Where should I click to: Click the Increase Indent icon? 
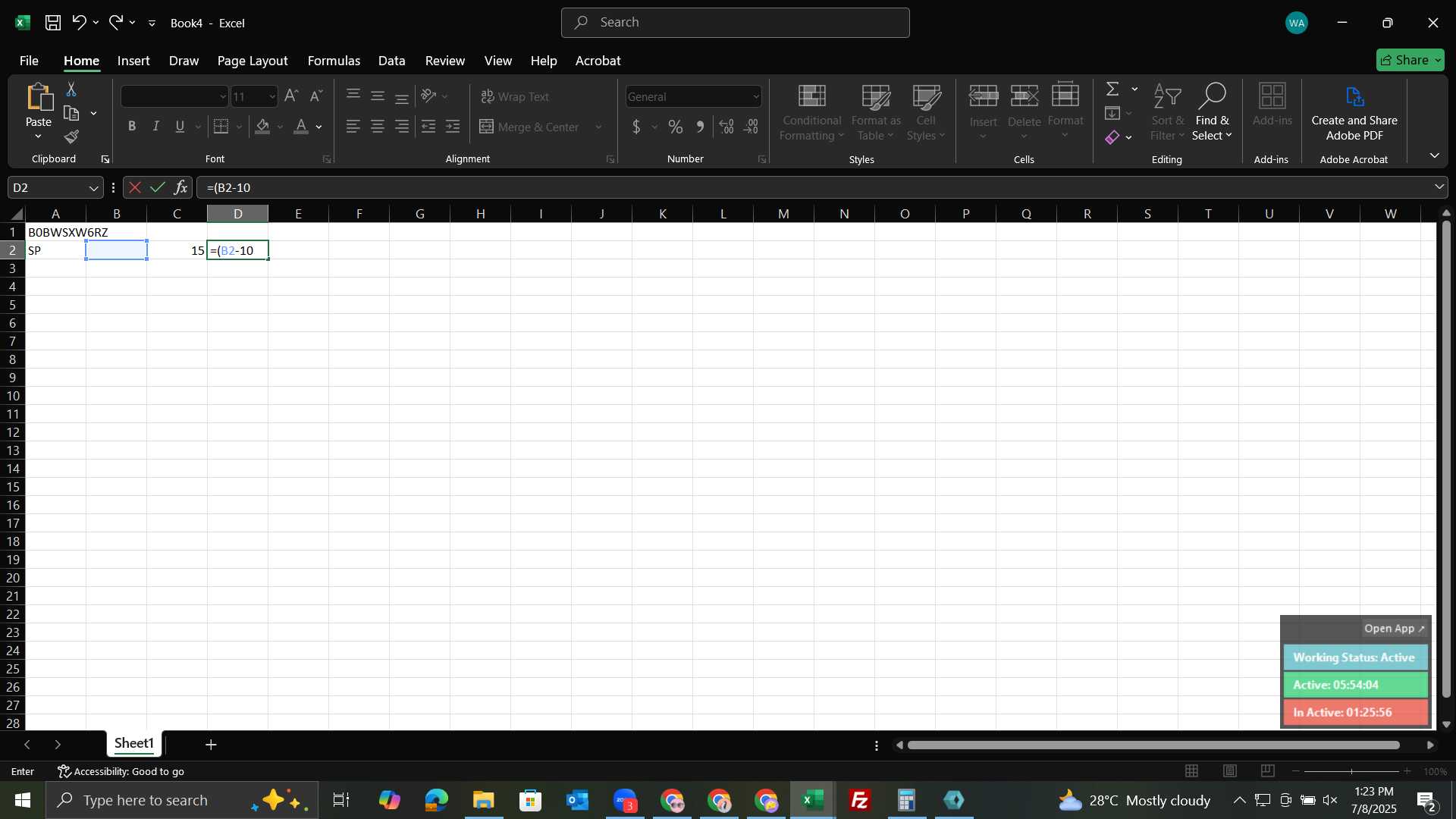click(453, 127)
